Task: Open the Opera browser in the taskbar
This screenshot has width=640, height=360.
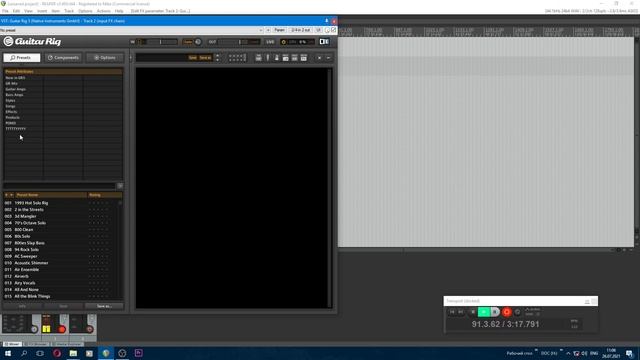Action: coord(57,353)
